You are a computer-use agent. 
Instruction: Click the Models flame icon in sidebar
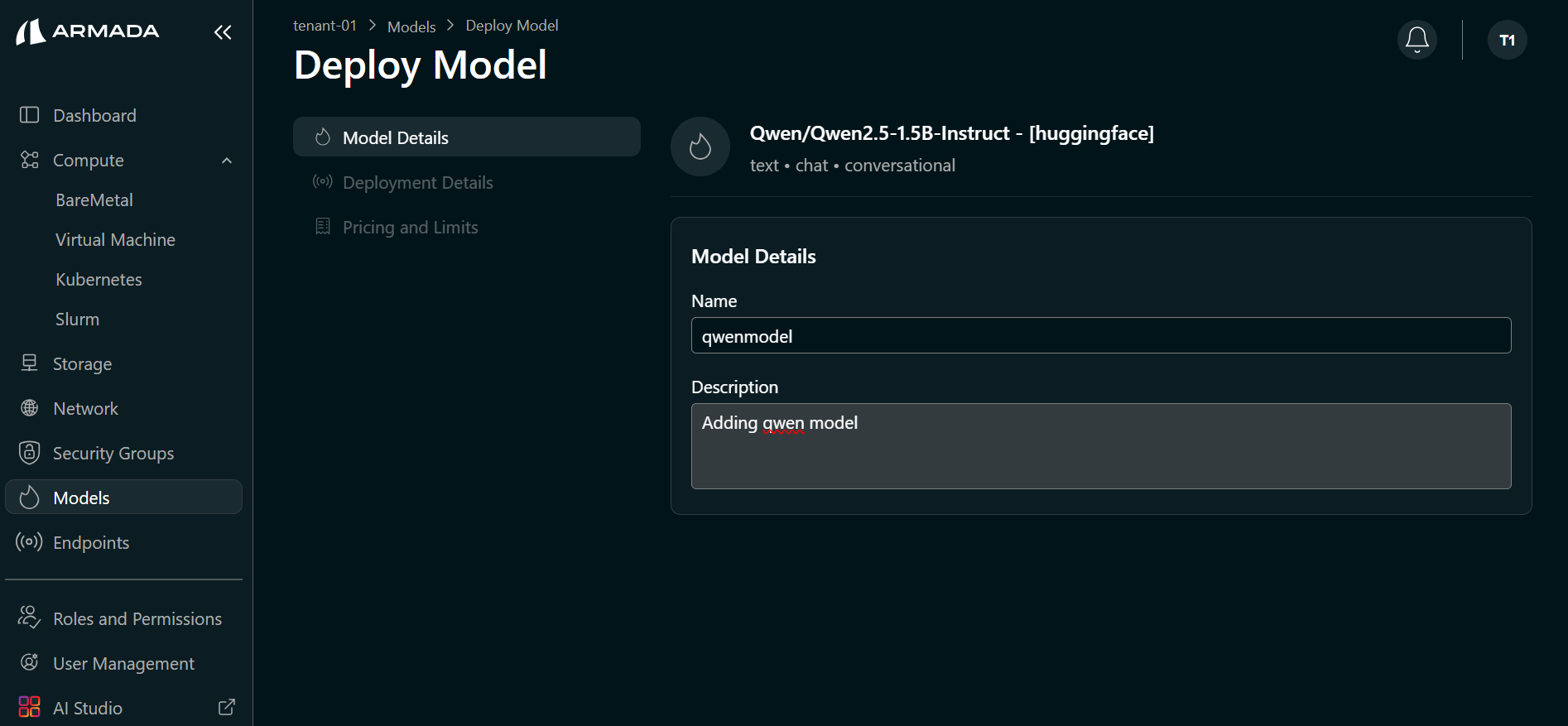point(30,497)
